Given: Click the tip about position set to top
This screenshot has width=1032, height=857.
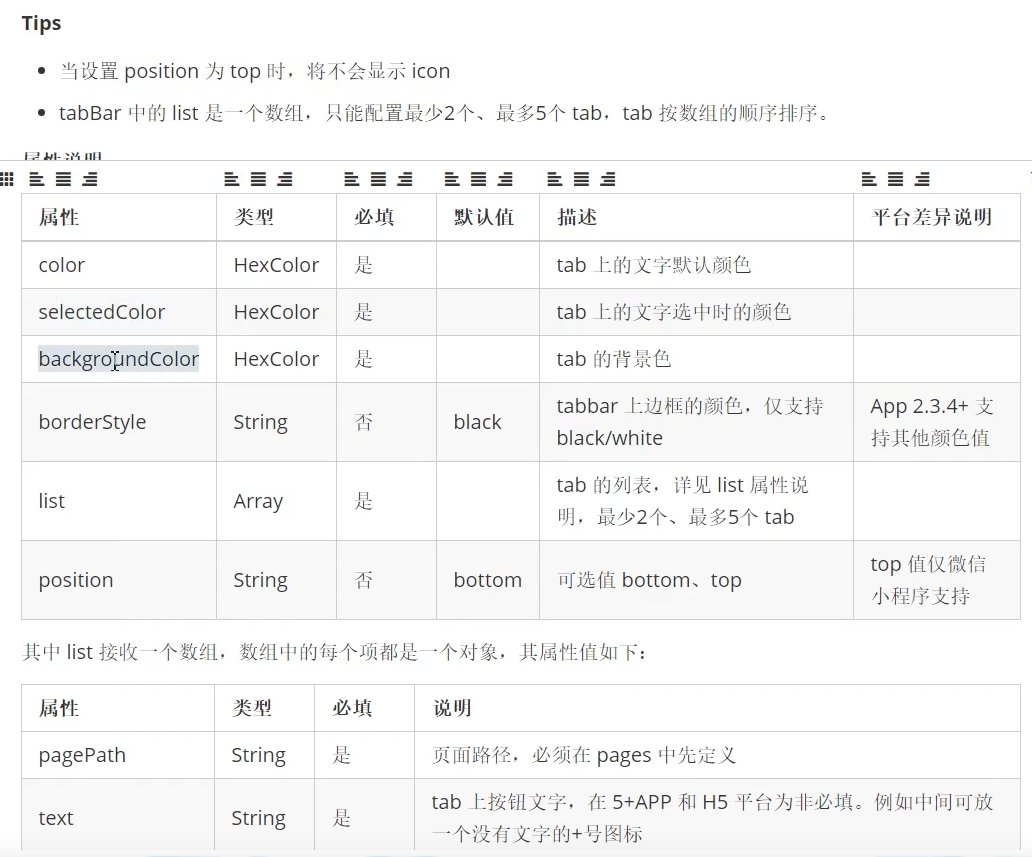Looking at the screenshot, I should tap(255, 71).
